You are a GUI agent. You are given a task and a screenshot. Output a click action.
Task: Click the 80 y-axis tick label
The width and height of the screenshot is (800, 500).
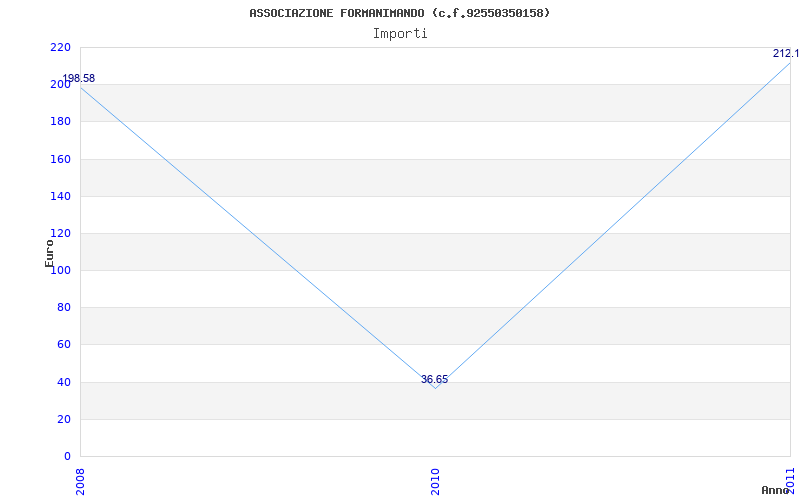click(64, 308)
